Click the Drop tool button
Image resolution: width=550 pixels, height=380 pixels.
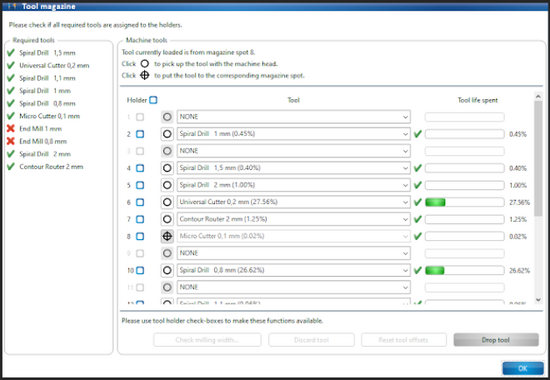click(496, 340)
